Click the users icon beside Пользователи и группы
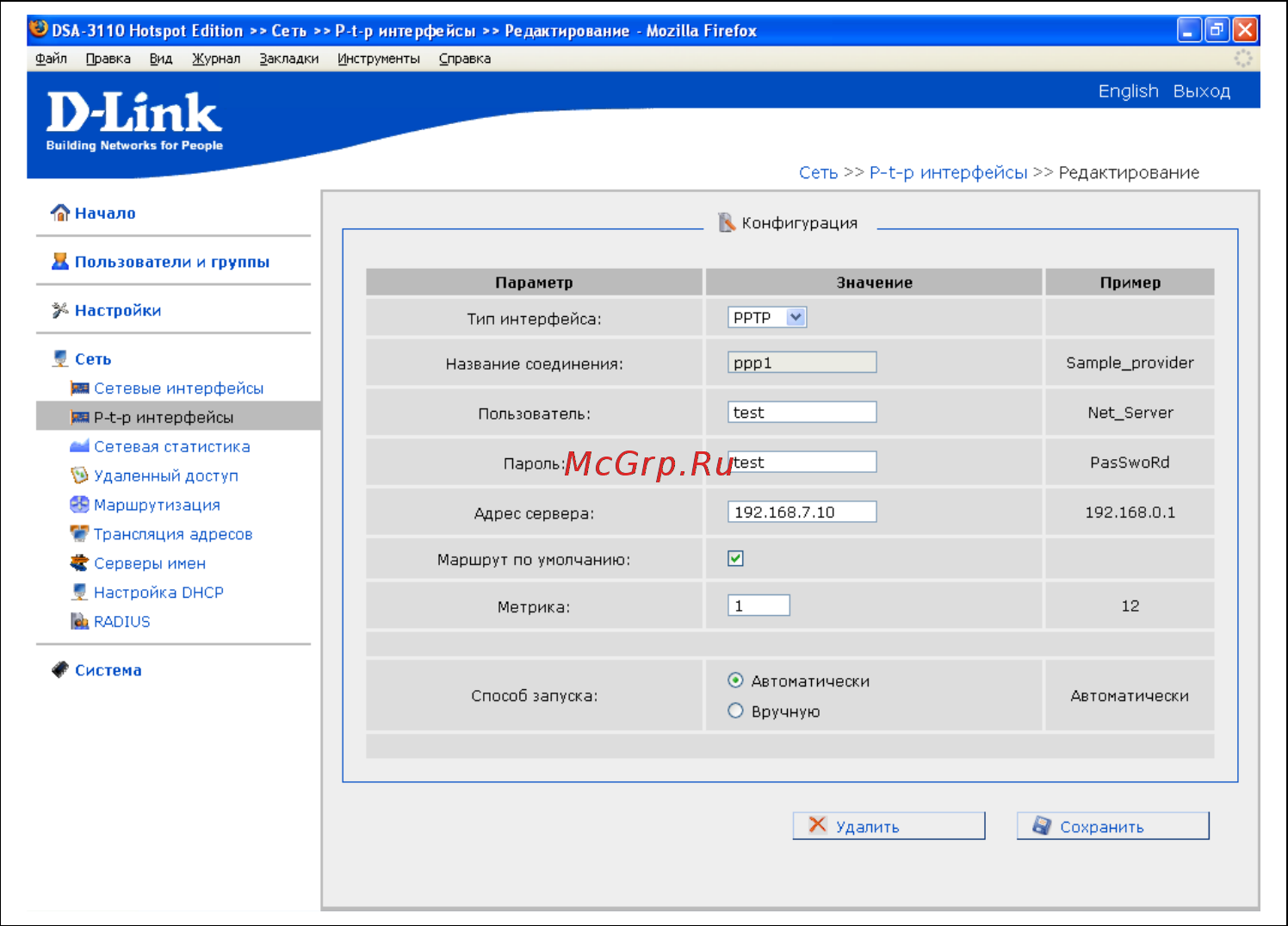This screenshot has width=1288, height=926. 60,261
